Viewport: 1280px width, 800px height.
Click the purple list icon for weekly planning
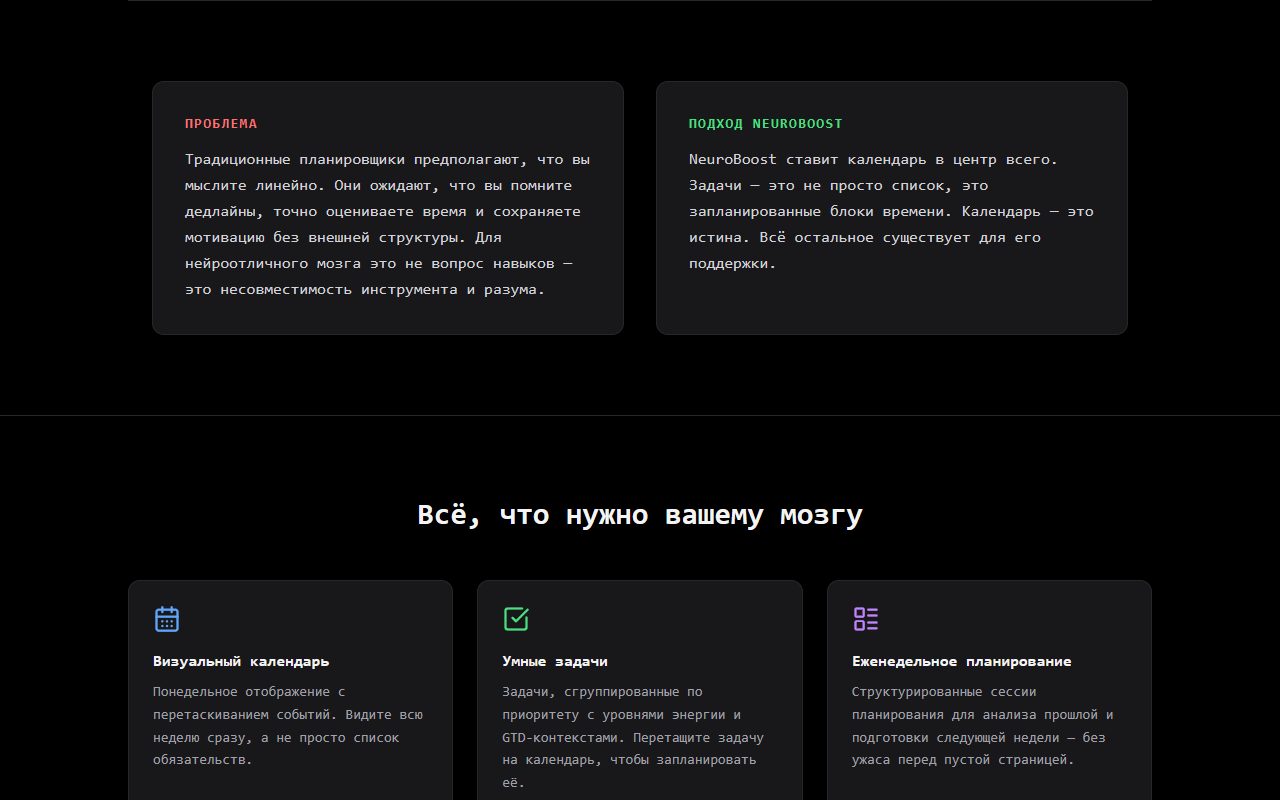(x=866, y=619)
